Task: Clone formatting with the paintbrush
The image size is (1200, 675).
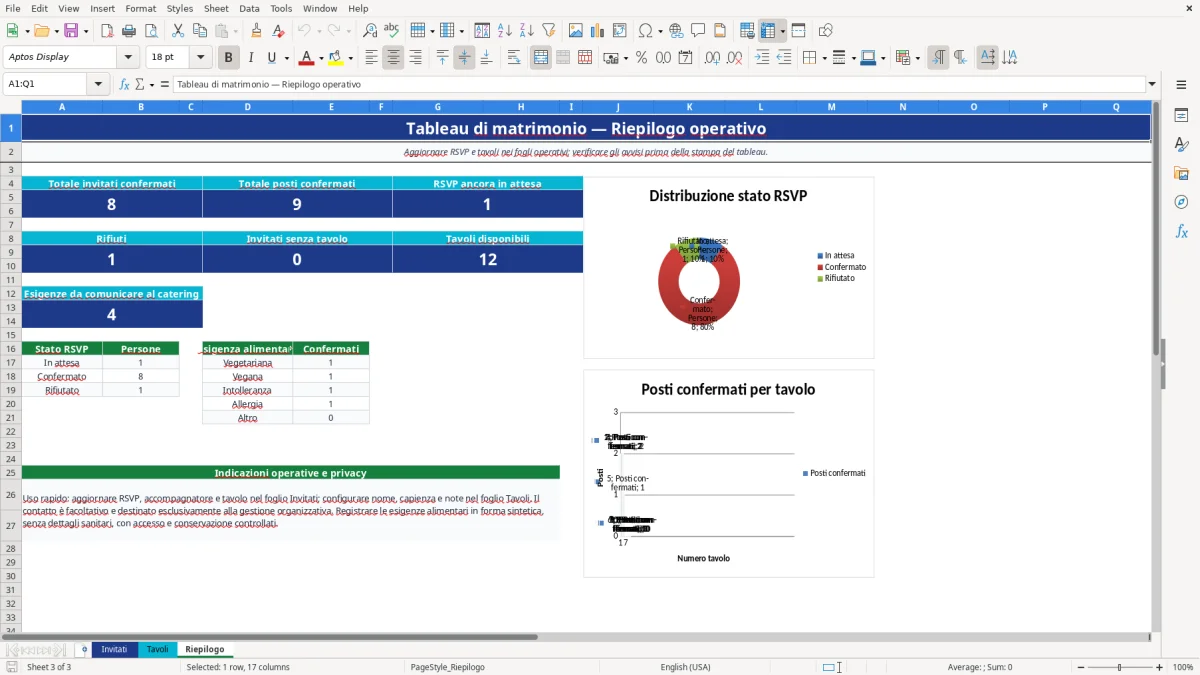Action: 256,31
